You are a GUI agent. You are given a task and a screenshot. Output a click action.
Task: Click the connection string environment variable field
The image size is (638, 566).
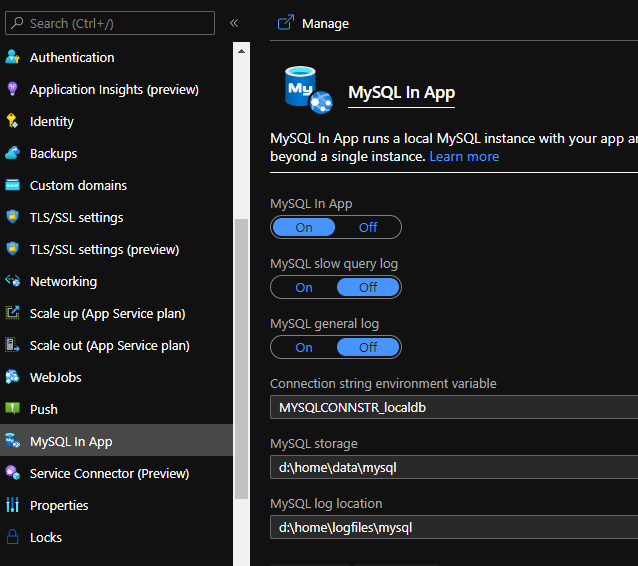click(454, 407)
